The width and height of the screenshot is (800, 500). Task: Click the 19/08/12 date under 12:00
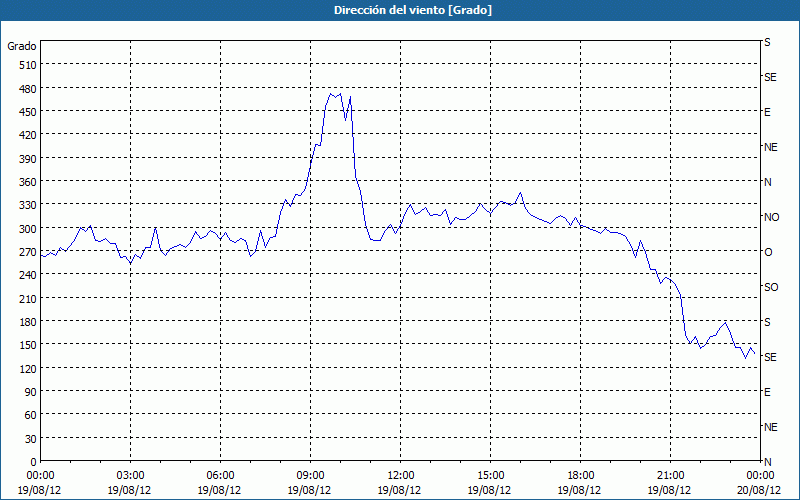tap(399, 490)
